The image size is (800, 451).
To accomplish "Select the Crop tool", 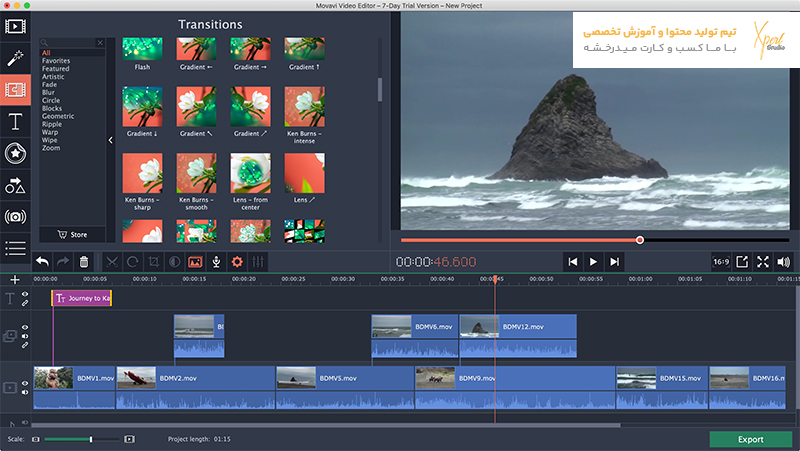I will [x=154, y=262].
